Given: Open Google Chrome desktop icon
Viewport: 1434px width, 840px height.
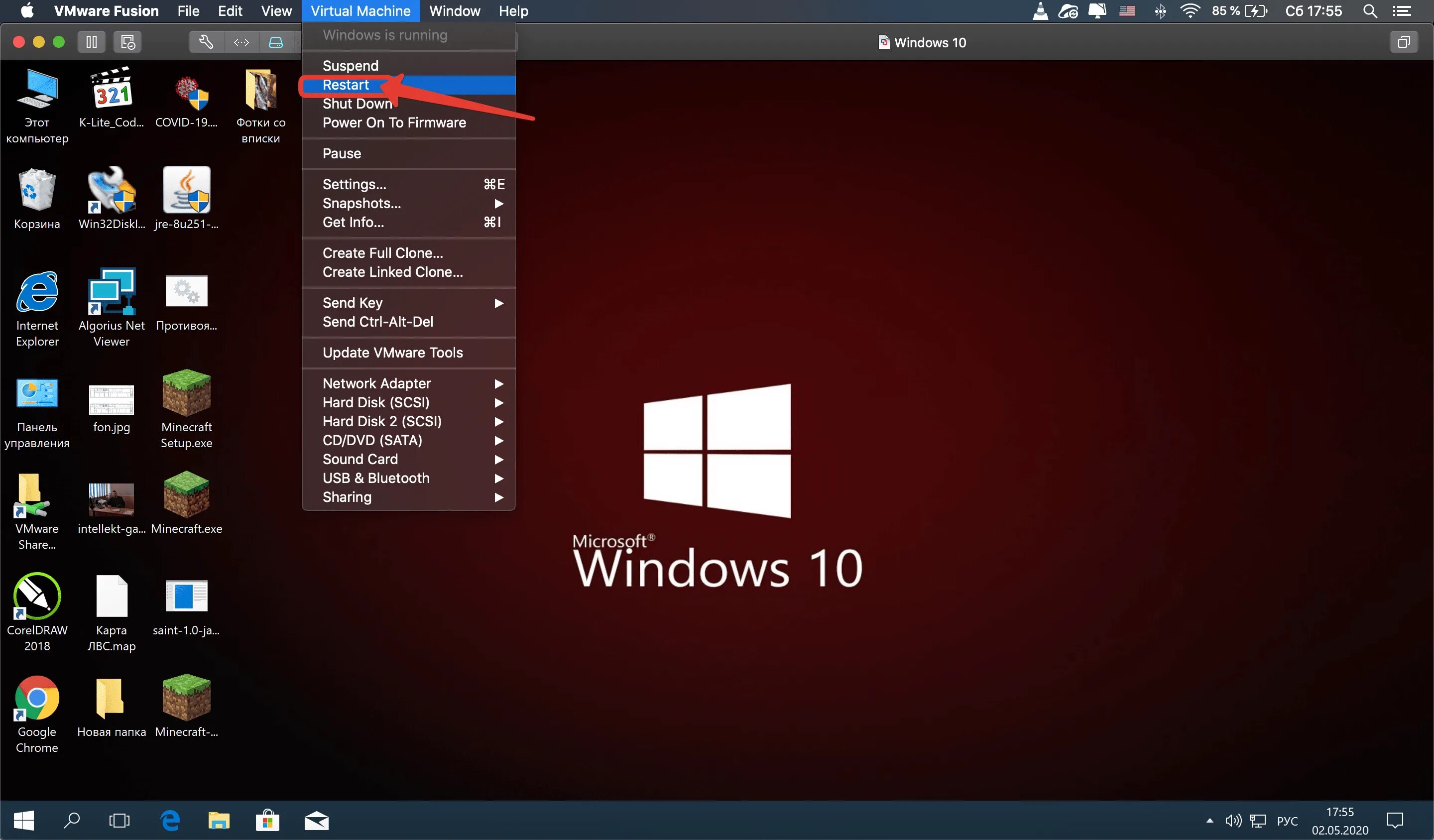Looking at the screenshot, I should pos(37,698).
